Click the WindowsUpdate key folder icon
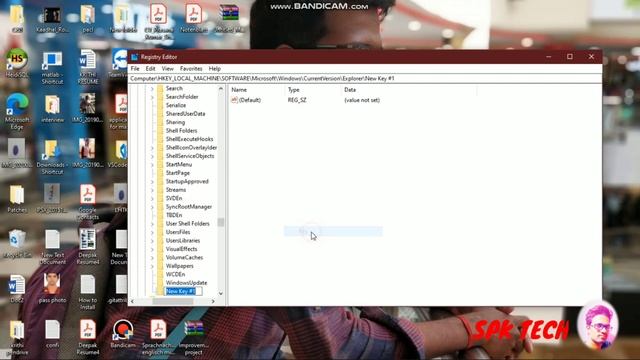Screen dimensions: 640x360 [160, 282]
